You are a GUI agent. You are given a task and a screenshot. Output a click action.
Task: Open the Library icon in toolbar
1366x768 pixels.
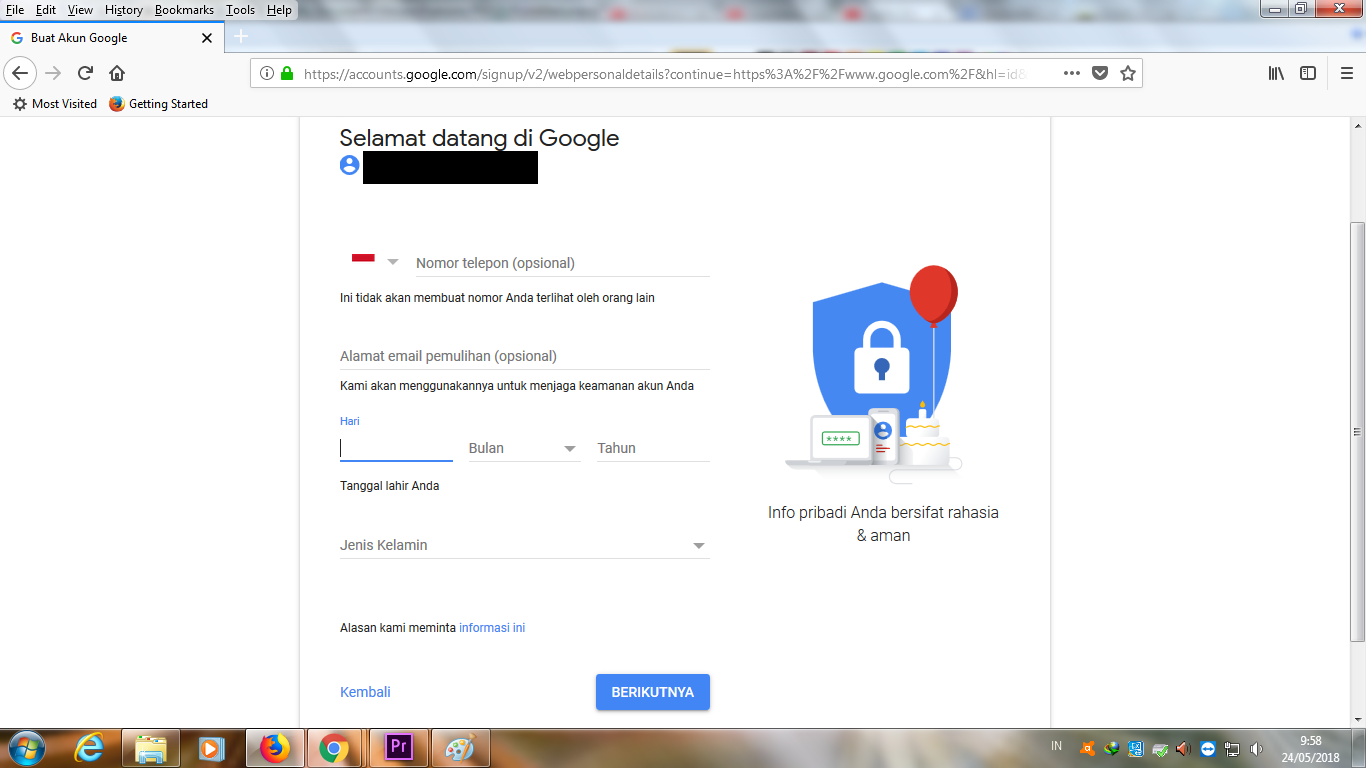pos(1276,73)
